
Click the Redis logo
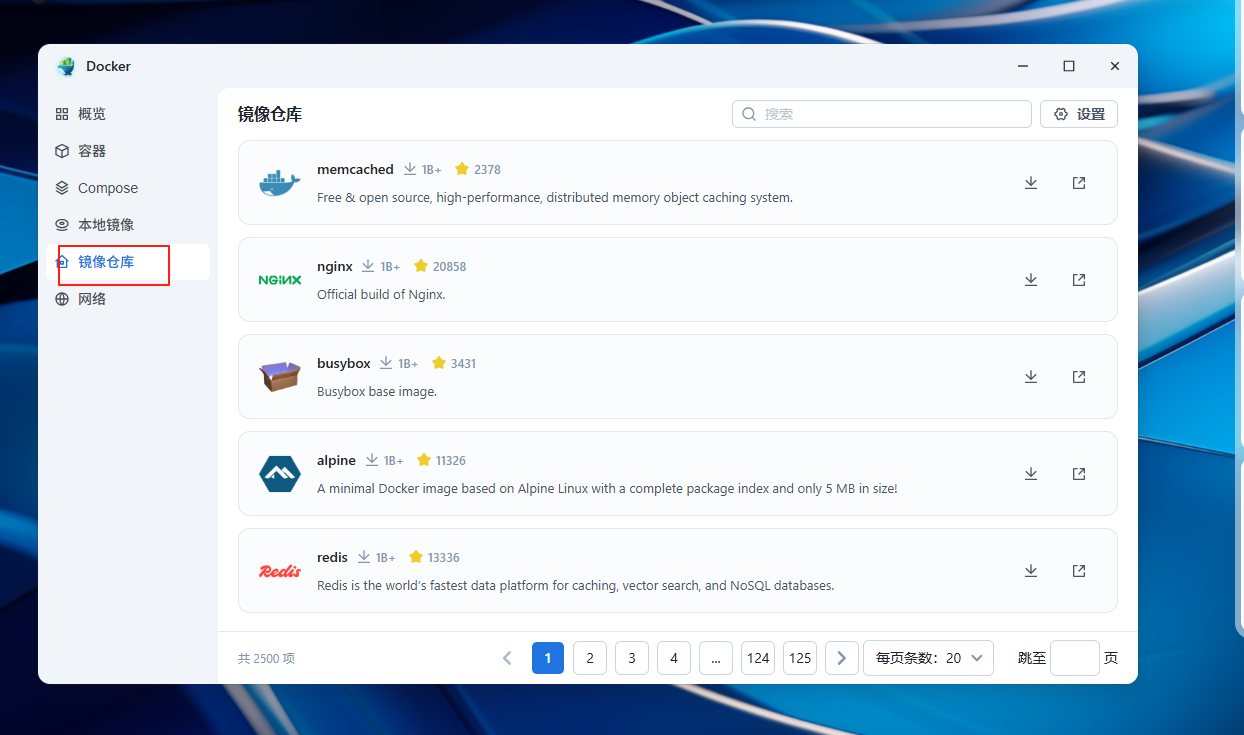click(280, 571)
